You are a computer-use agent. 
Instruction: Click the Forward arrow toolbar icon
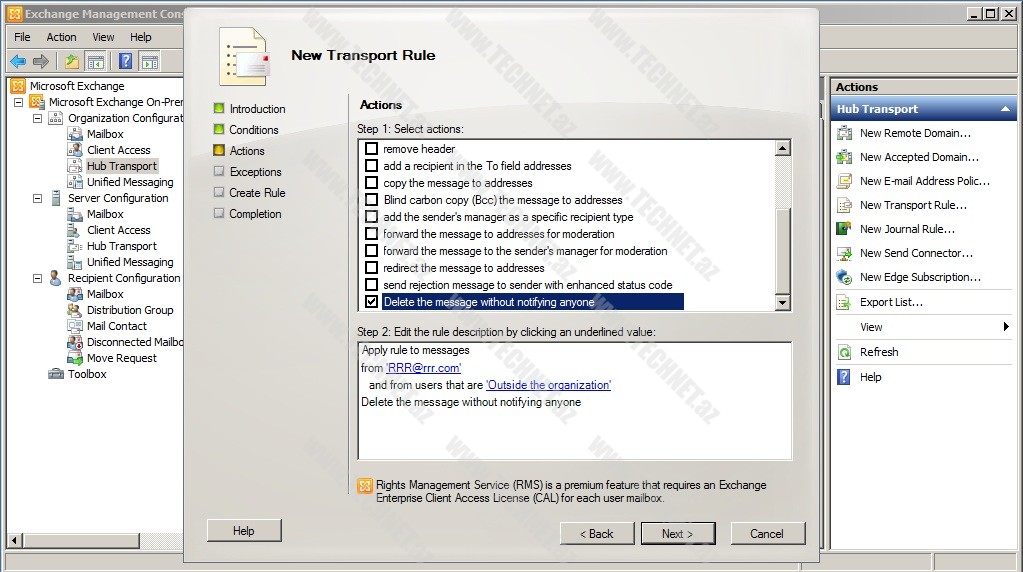[41, 62]
